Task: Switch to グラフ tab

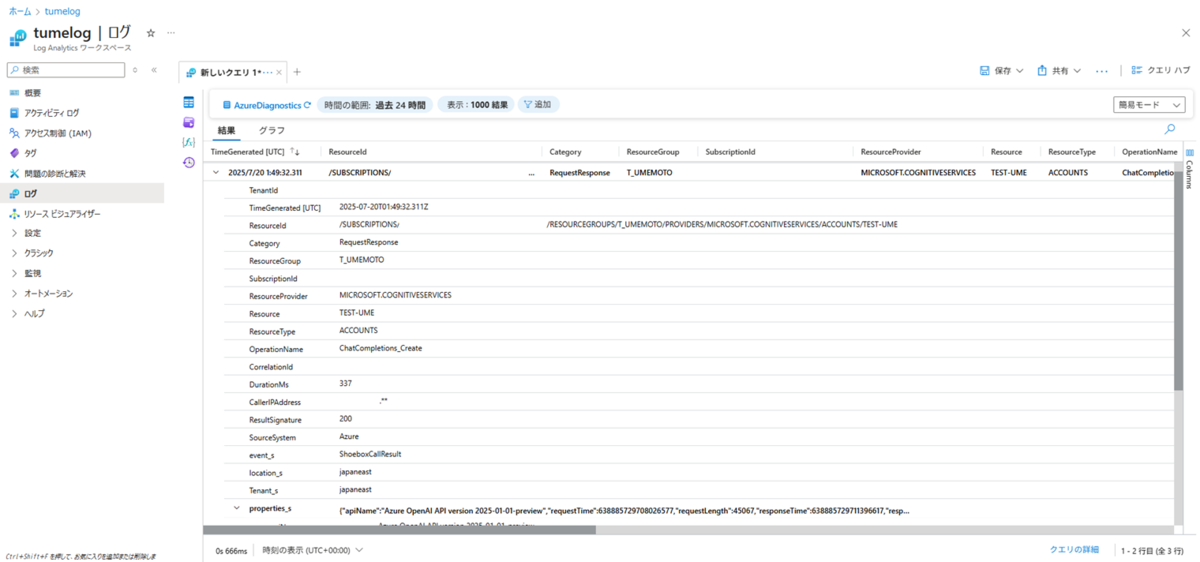Action: [x=271, y=131]
